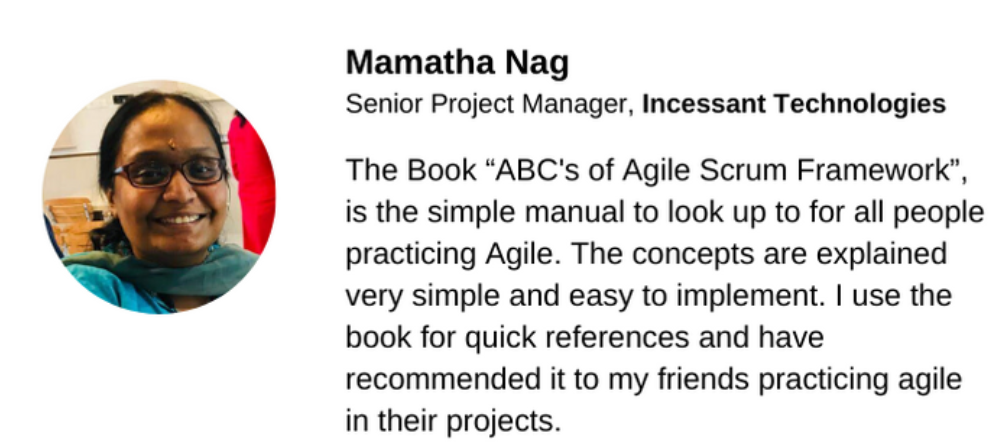Click the circular profile photo
The width and height of the screenshot is (997, 442).
[158, 198]
